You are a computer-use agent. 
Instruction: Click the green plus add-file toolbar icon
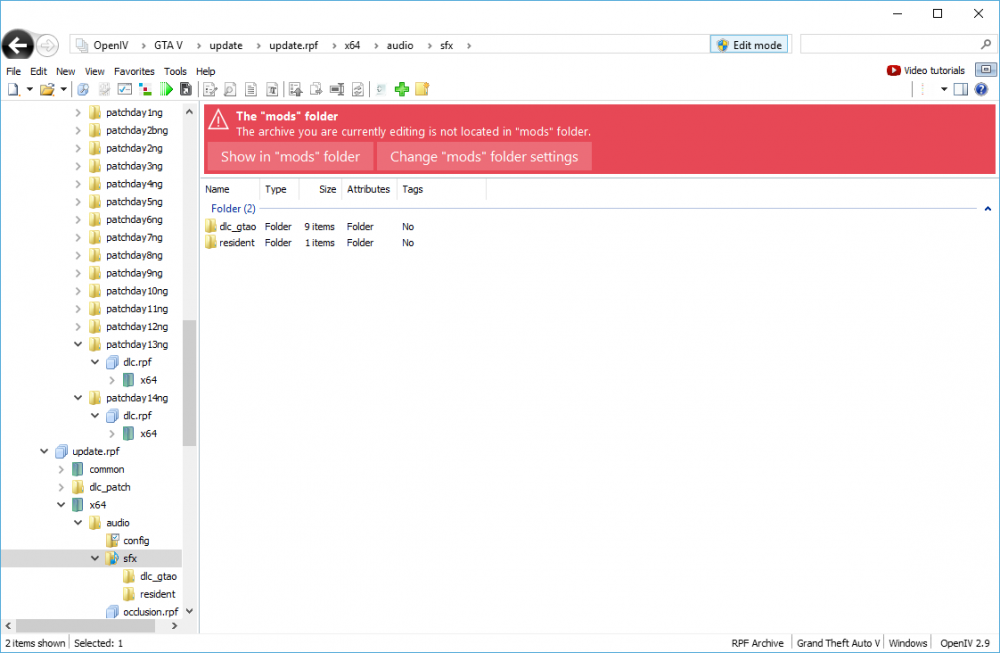402,89
